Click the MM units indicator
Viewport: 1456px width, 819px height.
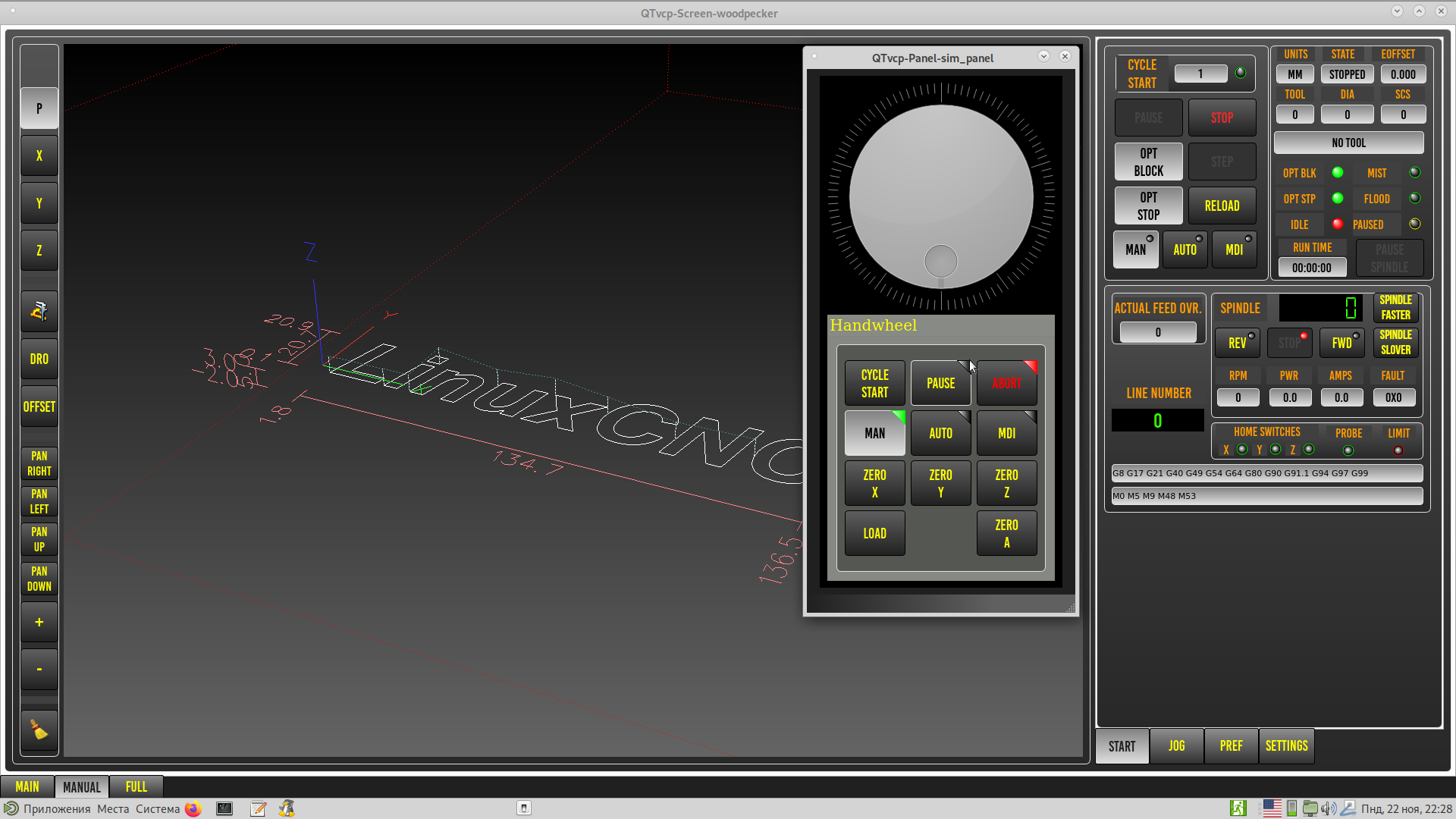[x=1295, y=74]
